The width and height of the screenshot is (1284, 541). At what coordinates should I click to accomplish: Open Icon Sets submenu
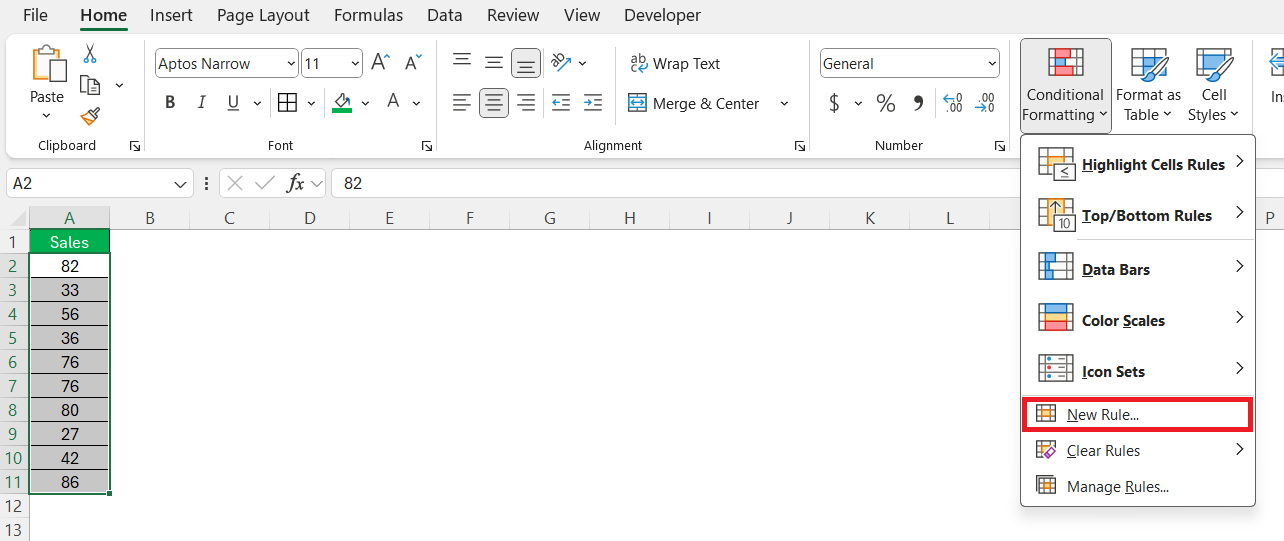coord(1138,371)
